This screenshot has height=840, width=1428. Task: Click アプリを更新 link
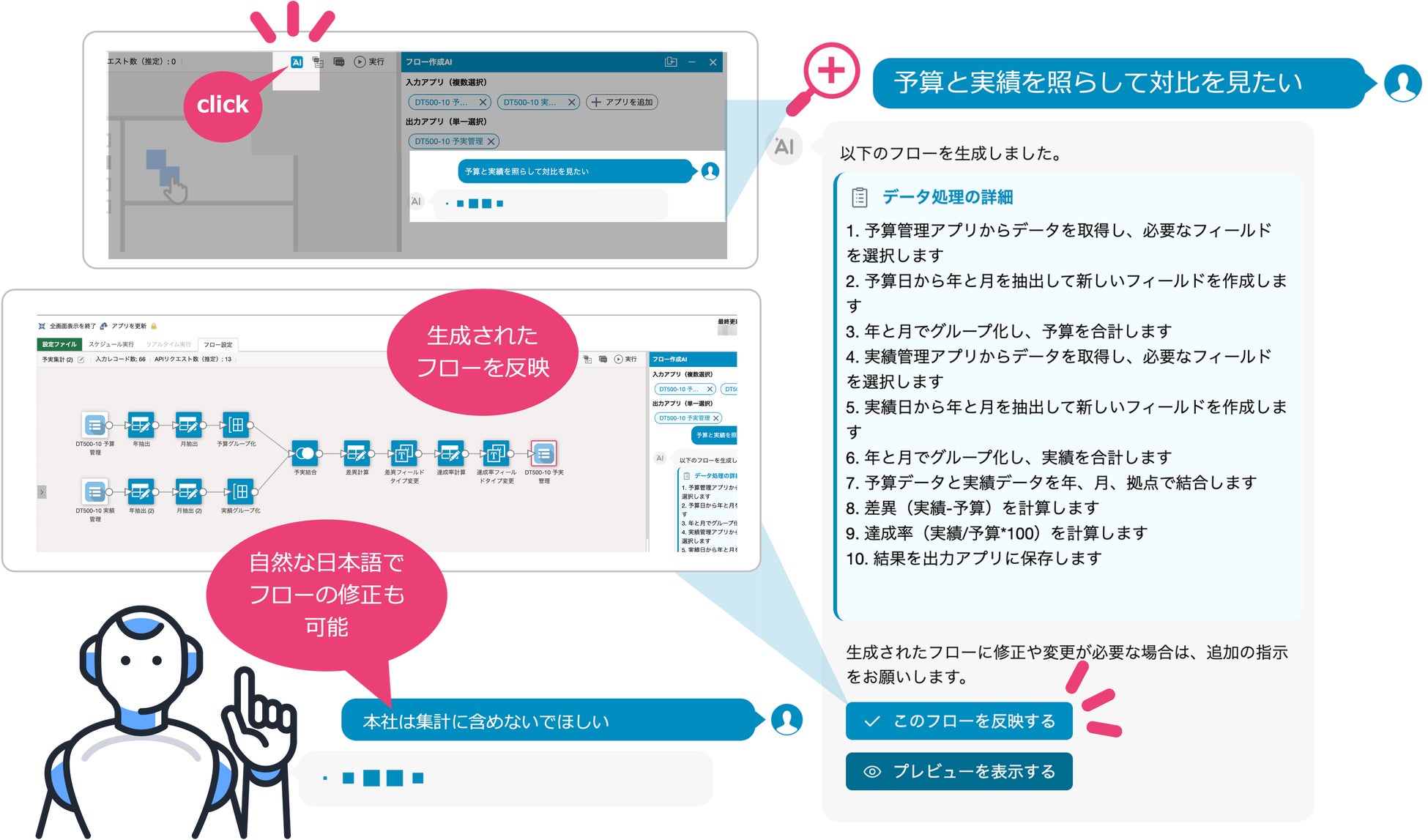point(128,326)
